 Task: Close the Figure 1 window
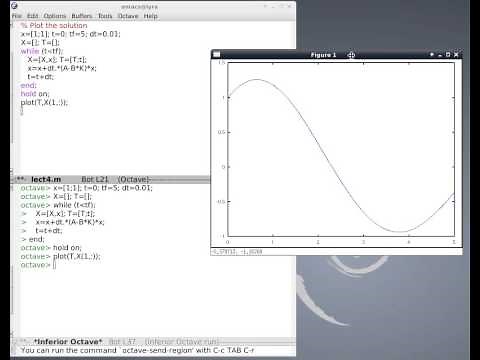click(x=456, y=54)
